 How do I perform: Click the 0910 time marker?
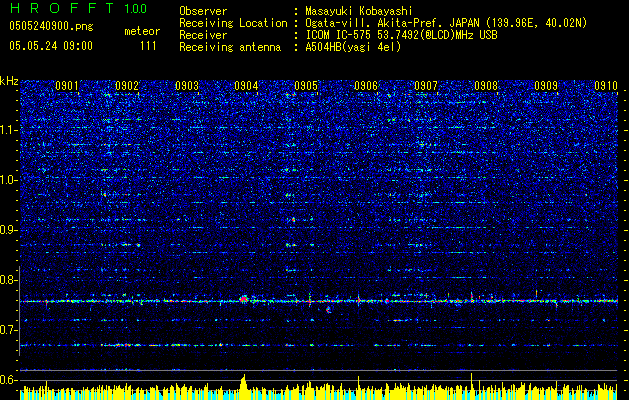coord(606,86)
